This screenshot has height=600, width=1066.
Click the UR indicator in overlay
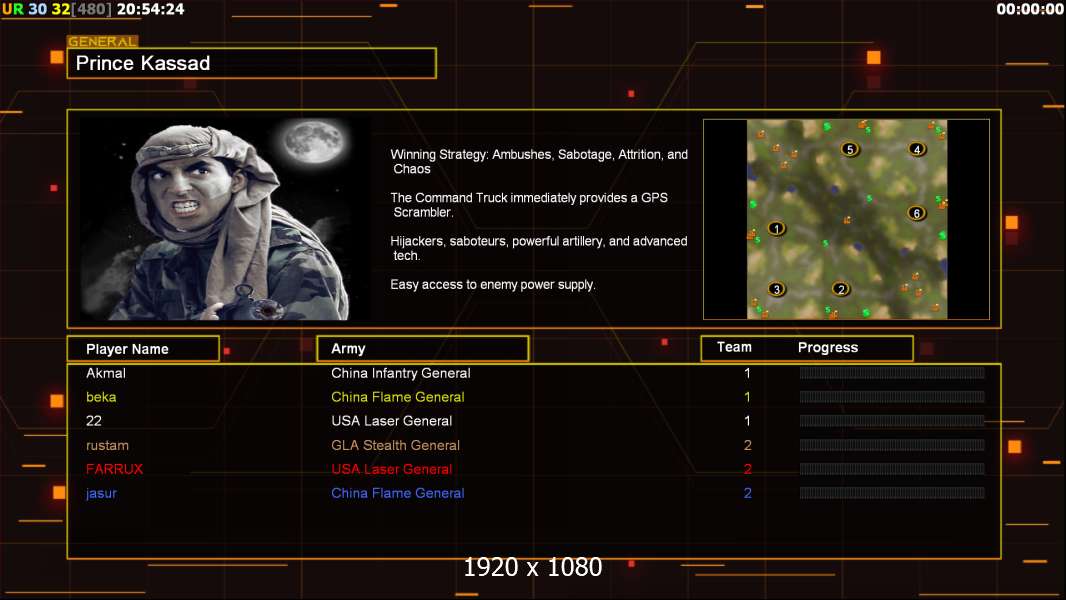13,9
